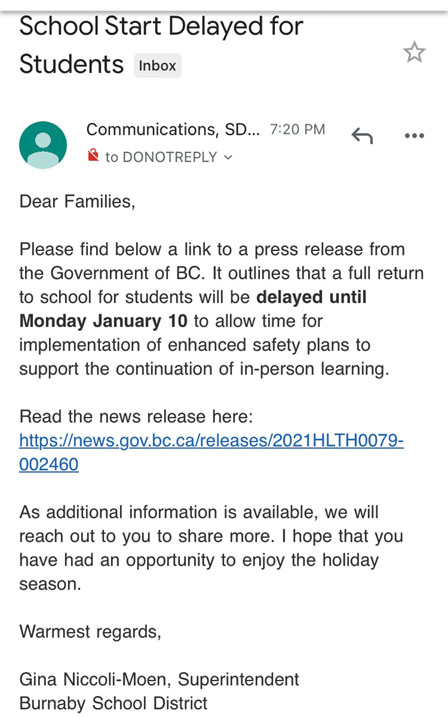Image resolution: width=448 pixels, height=717 pixels.
Task: Tap the bold 'Monday January 10' text
Action: 103,321
